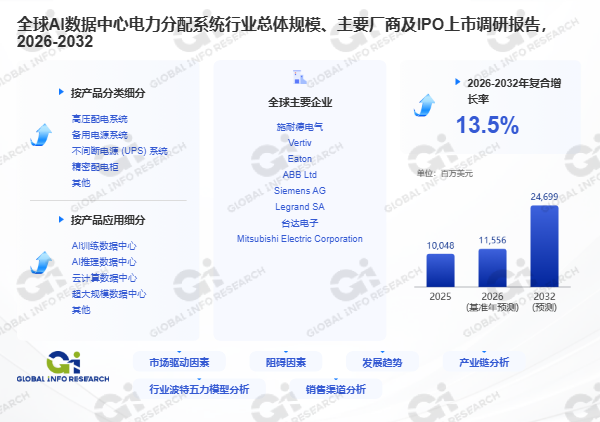Click the 2025 axis label

[440, 297]
